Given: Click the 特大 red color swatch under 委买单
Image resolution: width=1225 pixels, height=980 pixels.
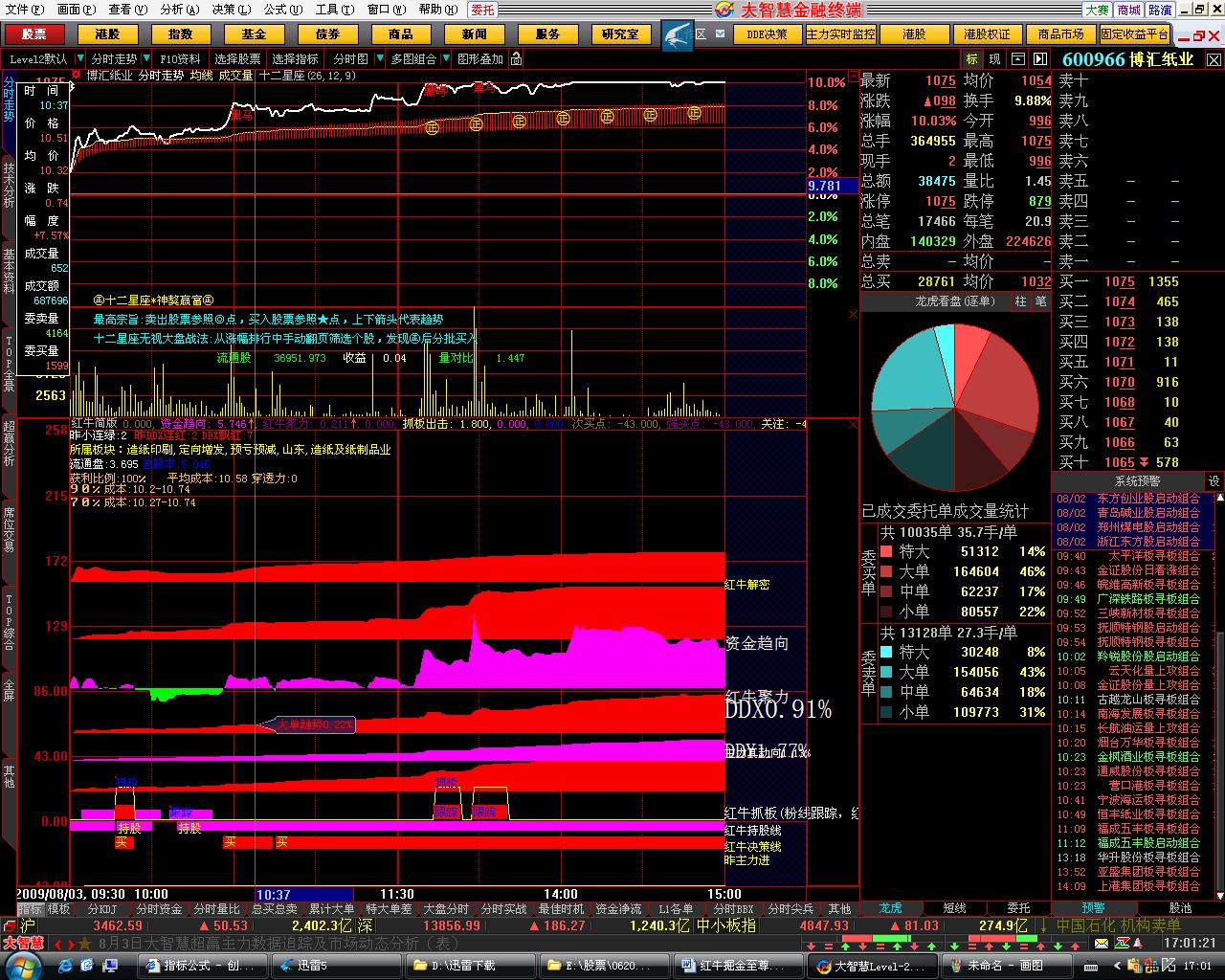Looking at the screenshot, I should point(886,551).
